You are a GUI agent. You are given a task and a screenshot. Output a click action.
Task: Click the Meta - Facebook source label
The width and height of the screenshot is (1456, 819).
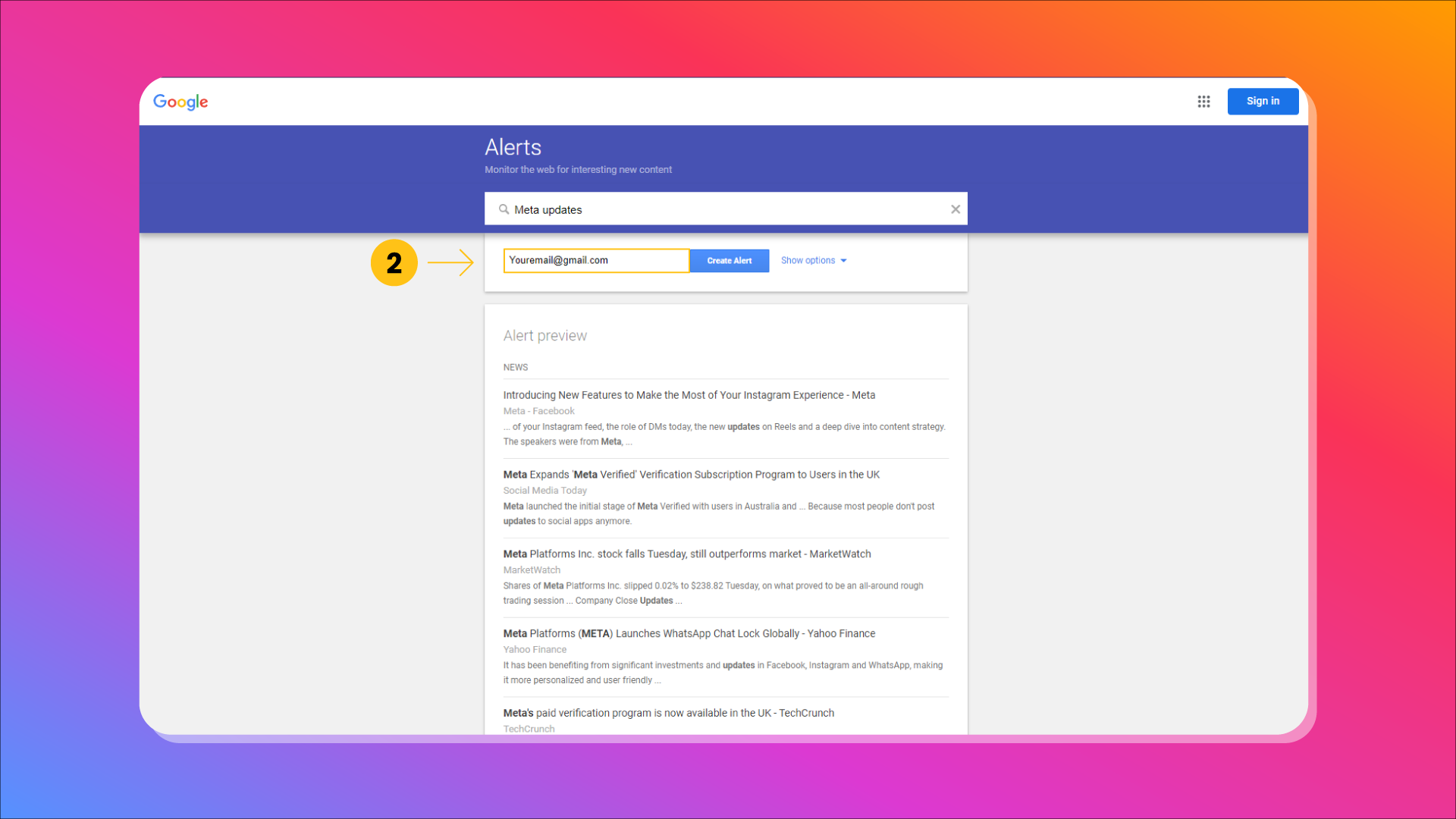point(538,411)
